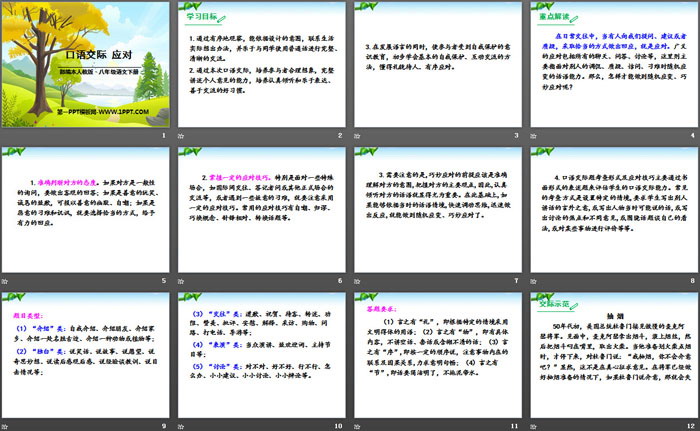The width and height of the screenshot is (700, 431).
Task: Click slide number 4 label
Action: coord(693,135)
